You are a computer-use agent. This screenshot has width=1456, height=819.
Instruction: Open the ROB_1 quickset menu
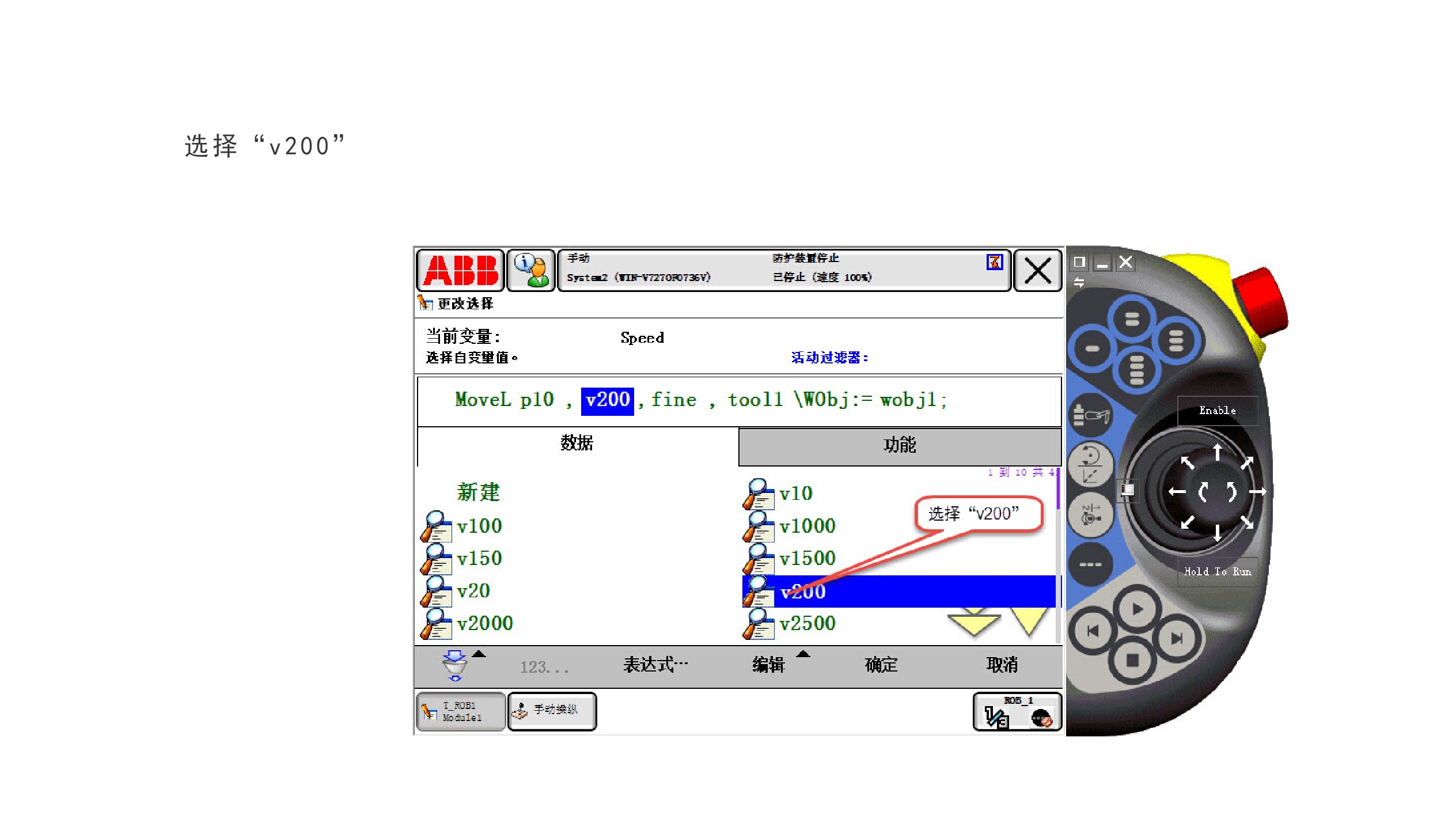click(1017, 712)
